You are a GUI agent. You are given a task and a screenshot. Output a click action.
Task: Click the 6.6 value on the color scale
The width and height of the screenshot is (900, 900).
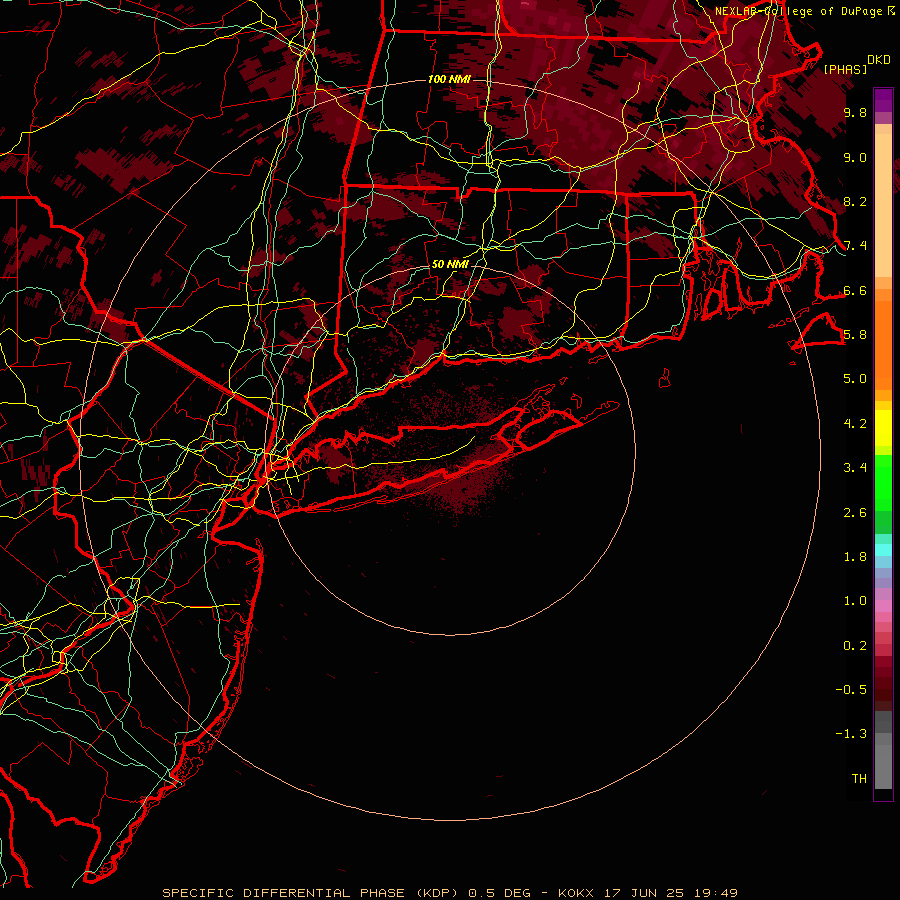pos(855,290)
